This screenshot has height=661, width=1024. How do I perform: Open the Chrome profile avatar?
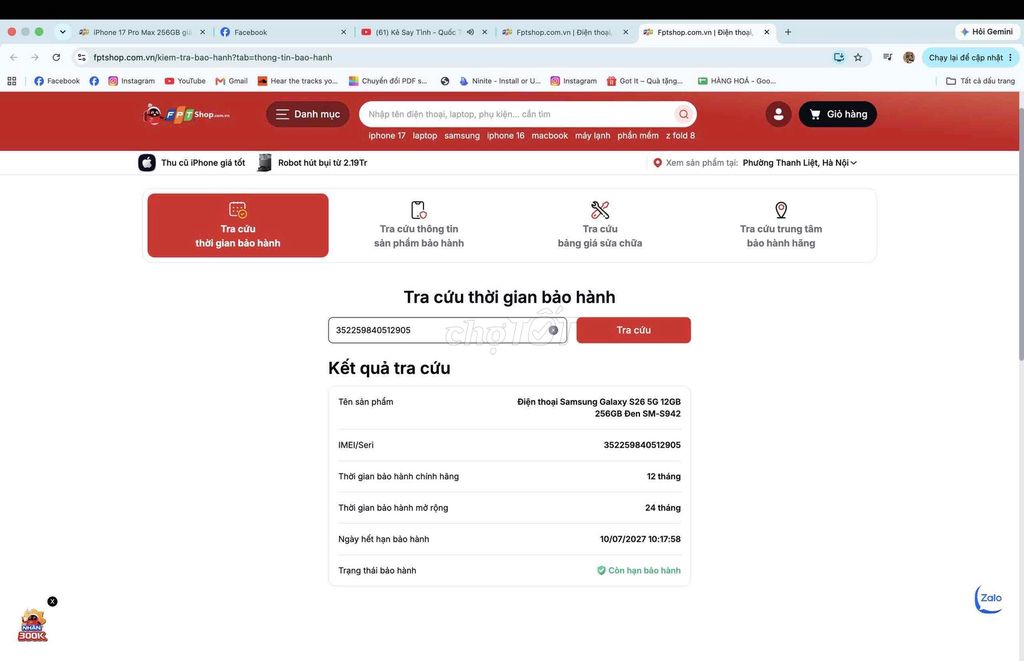tap(908, 57)
